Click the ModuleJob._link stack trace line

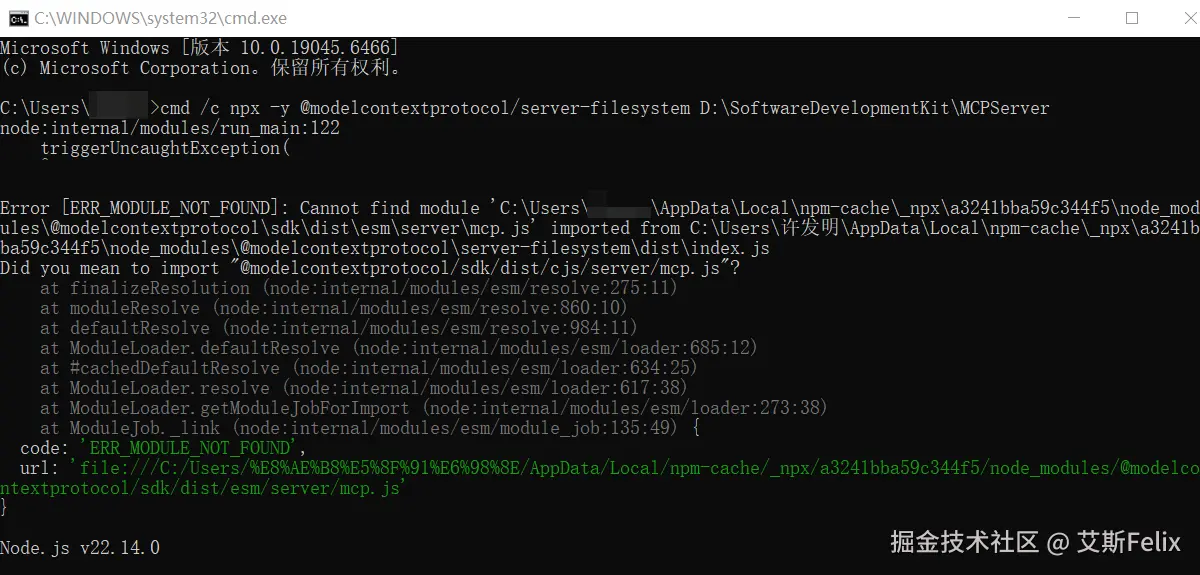368,428
